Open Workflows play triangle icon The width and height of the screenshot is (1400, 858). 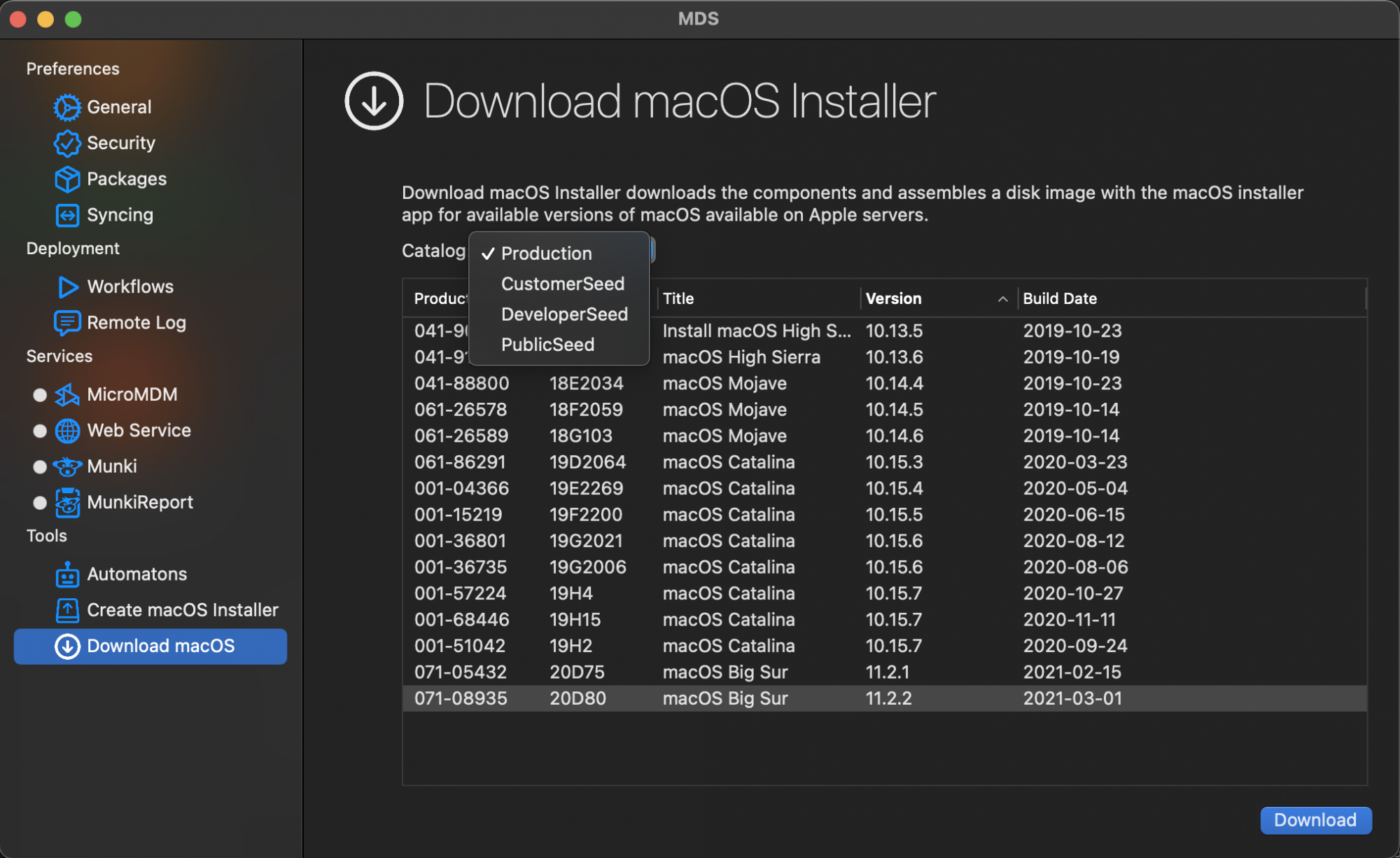(x=68, y=286)
